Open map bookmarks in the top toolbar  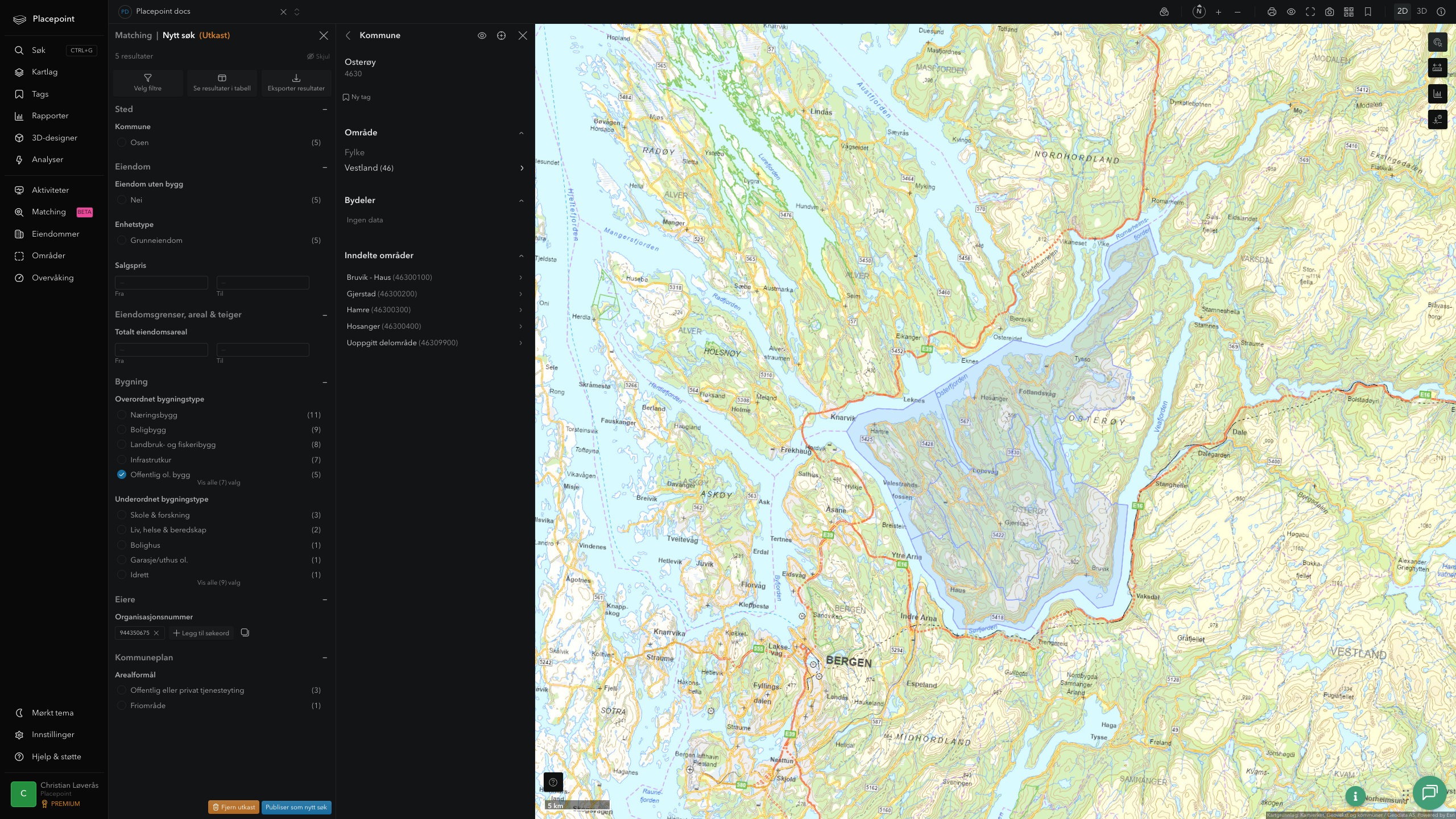coord(1368,11)
